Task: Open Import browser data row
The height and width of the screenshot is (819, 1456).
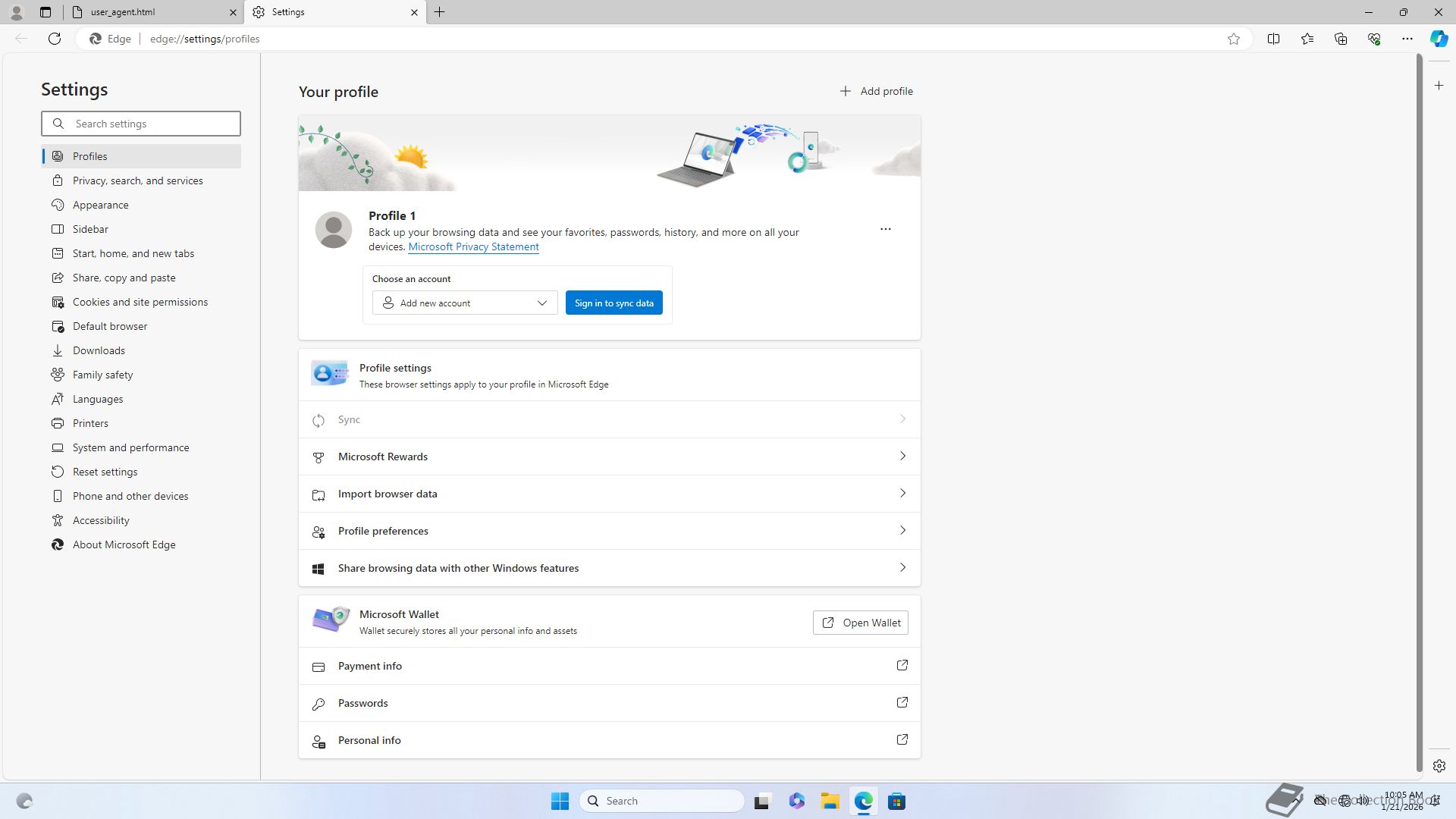Action: click(x=609, y=494)
